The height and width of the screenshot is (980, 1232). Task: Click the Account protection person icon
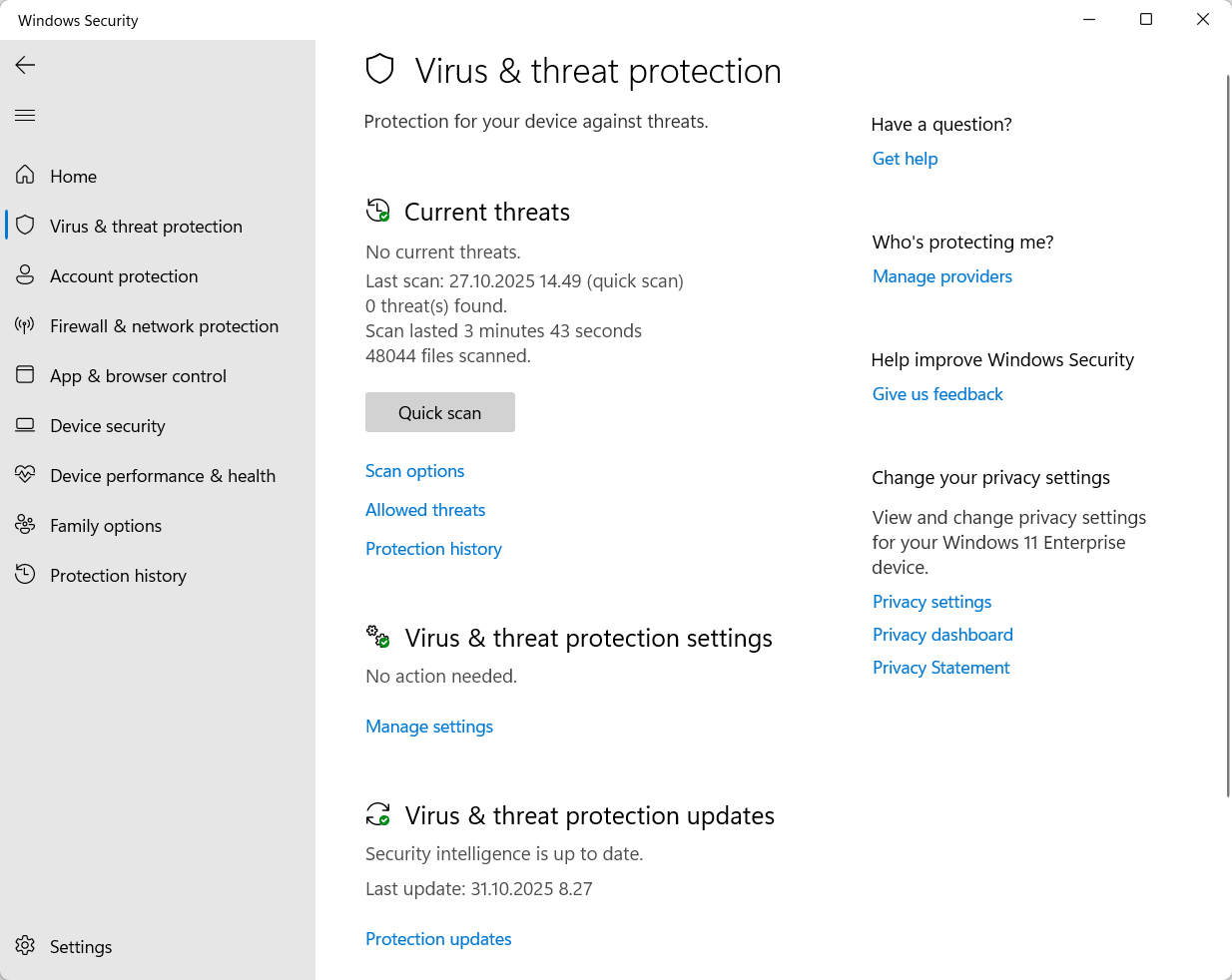pos(26,275)
